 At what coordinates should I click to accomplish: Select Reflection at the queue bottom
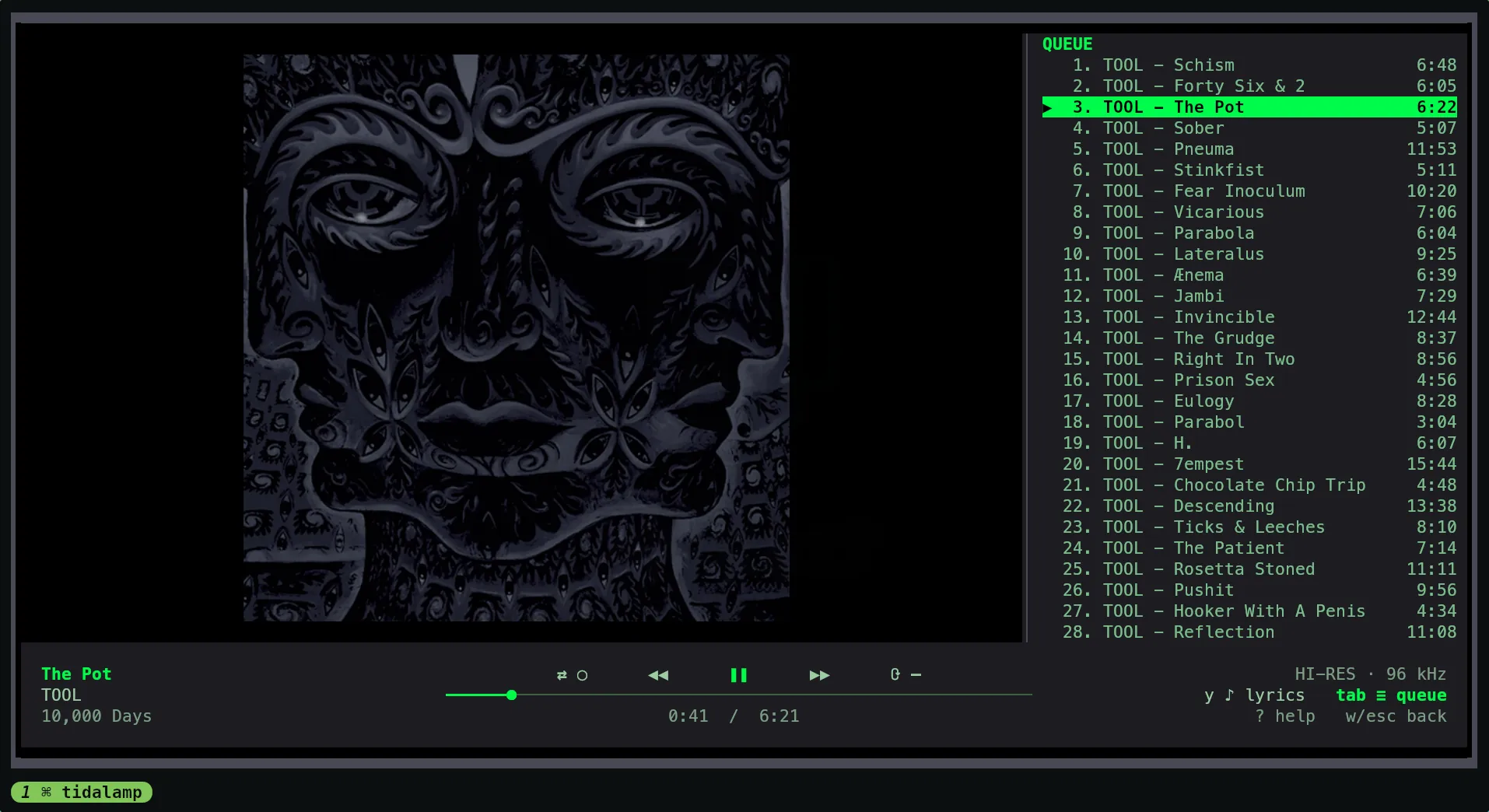(1249, 632)
